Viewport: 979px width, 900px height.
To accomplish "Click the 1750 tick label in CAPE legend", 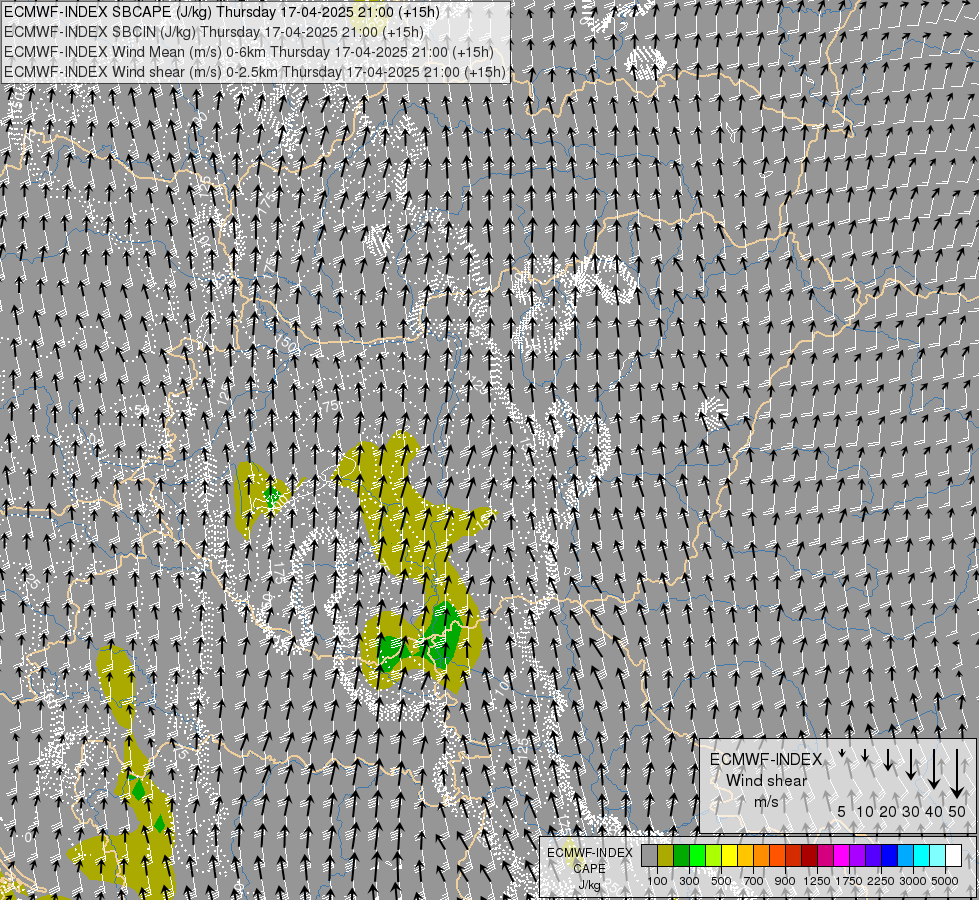I will coord(849,881).
